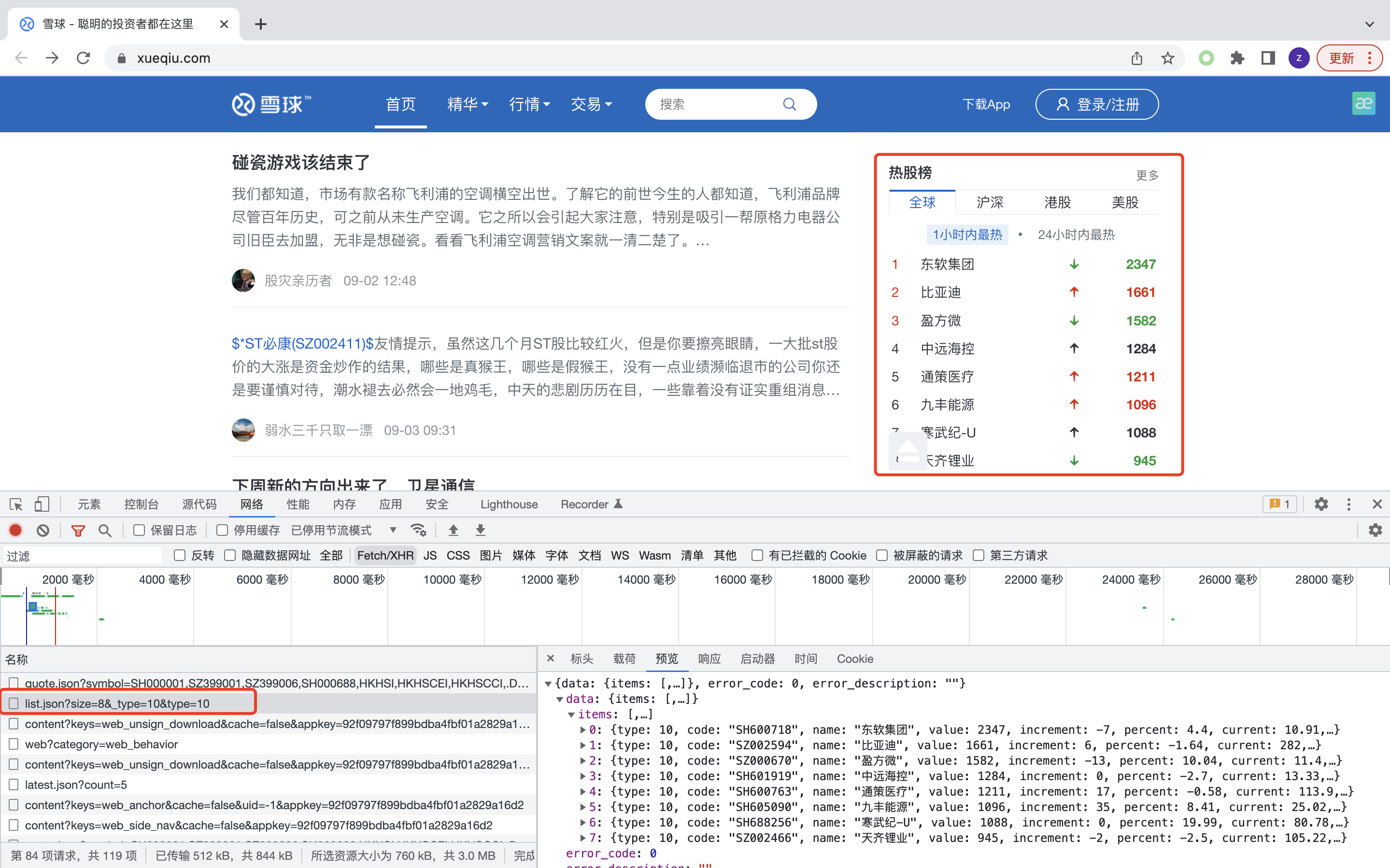Viewport: 1390px width, 868px height.
Task: Select the 沪深 hot stocks tab
Action: tap(990, 202)
